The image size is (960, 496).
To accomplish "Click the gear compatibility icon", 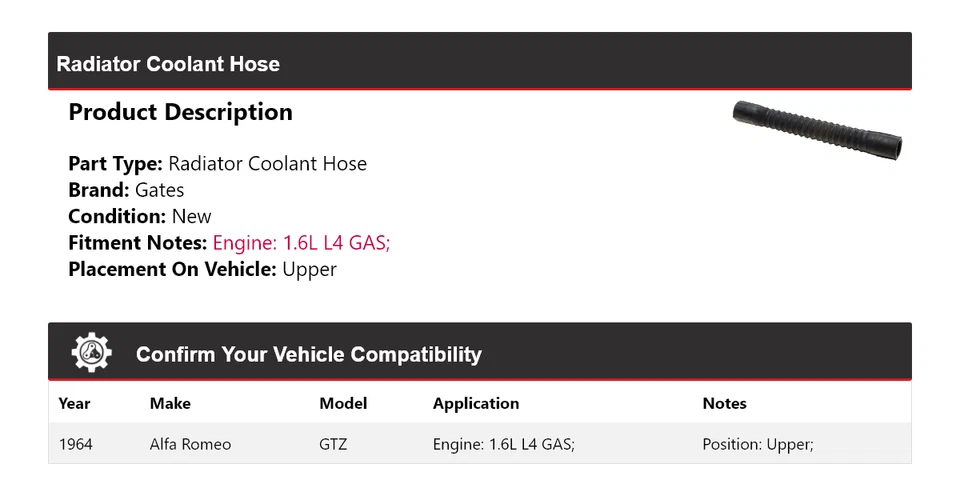I will pyautogui.click(x=92, y=353).
